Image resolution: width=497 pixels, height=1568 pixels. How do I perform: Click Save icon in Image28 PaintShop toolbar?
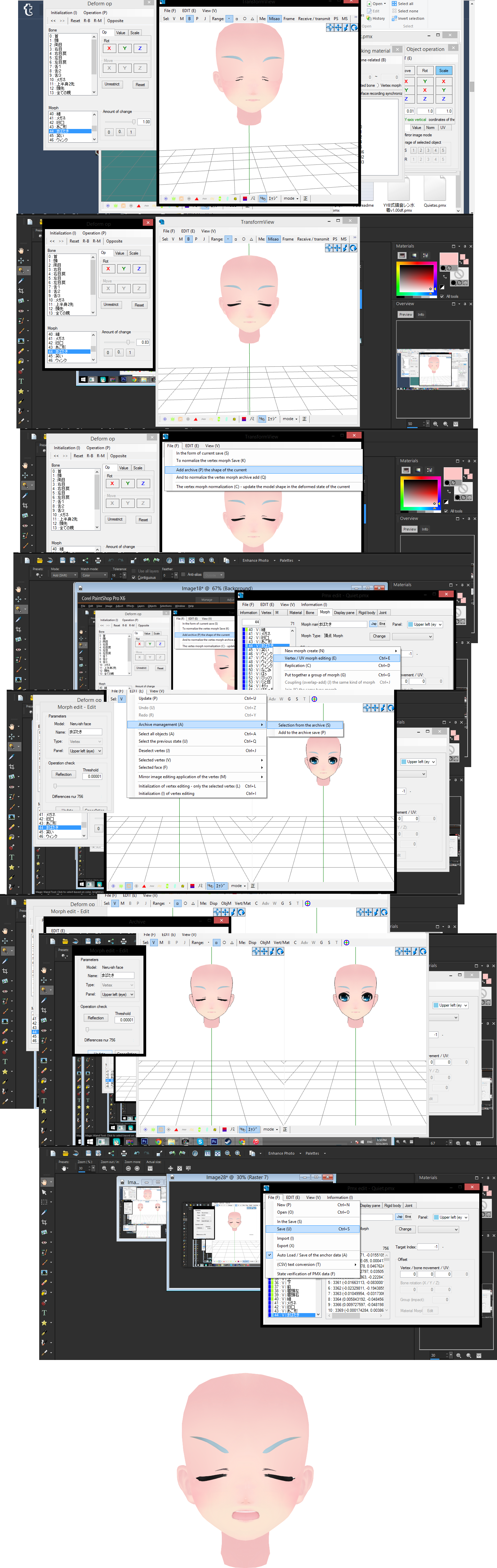88,1153
